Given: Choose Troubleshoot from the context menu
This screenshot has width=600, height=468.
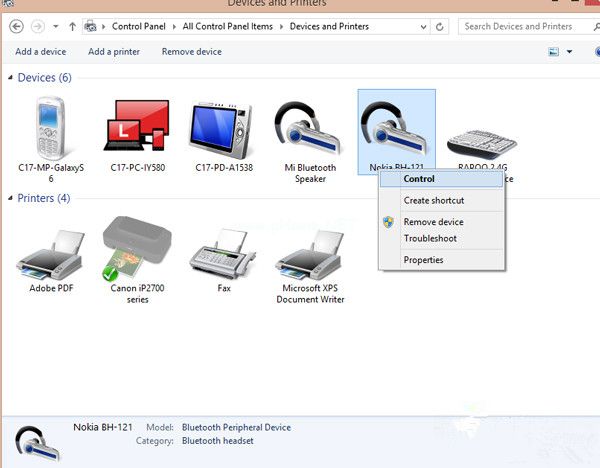Looking at the screenshot, I should 441,238.
